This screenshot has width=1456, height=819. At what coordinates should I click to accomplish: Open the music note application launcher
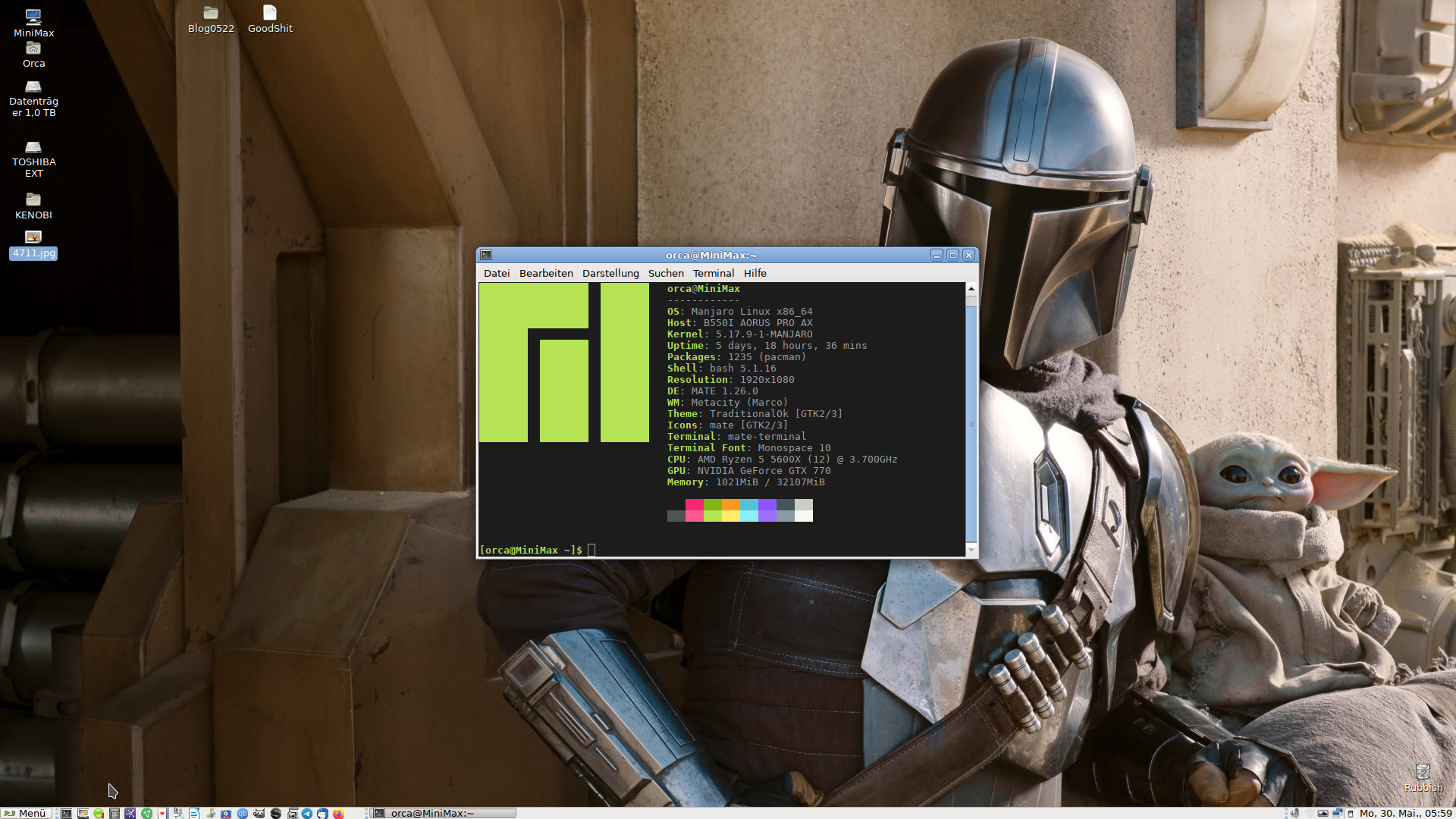click(211, 813)
